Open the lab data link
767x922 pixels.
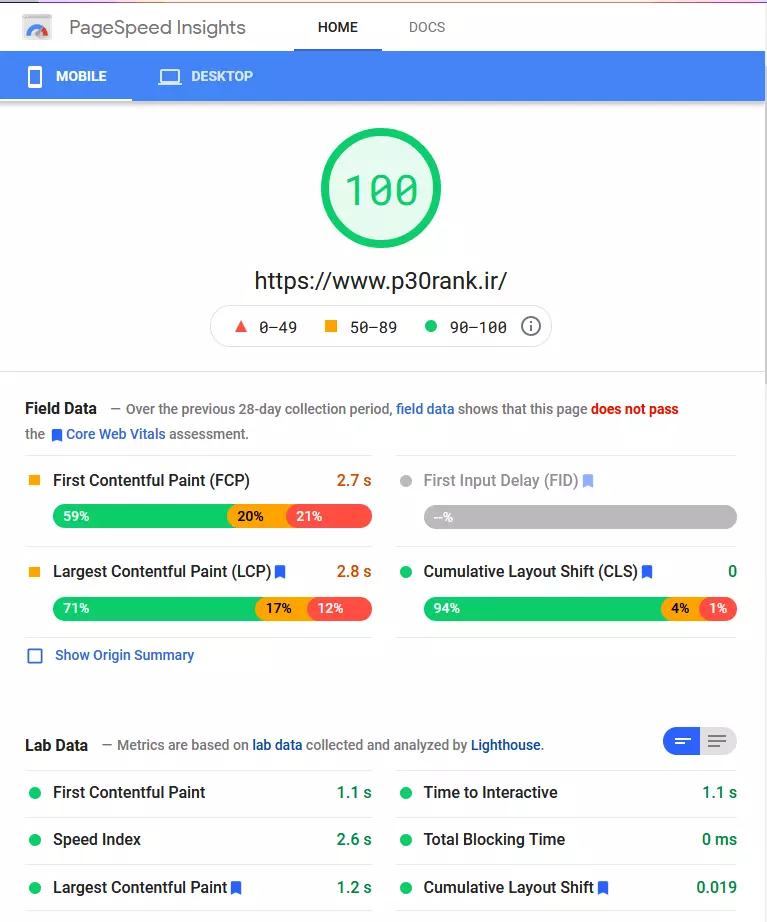click(x=277, y=745)
